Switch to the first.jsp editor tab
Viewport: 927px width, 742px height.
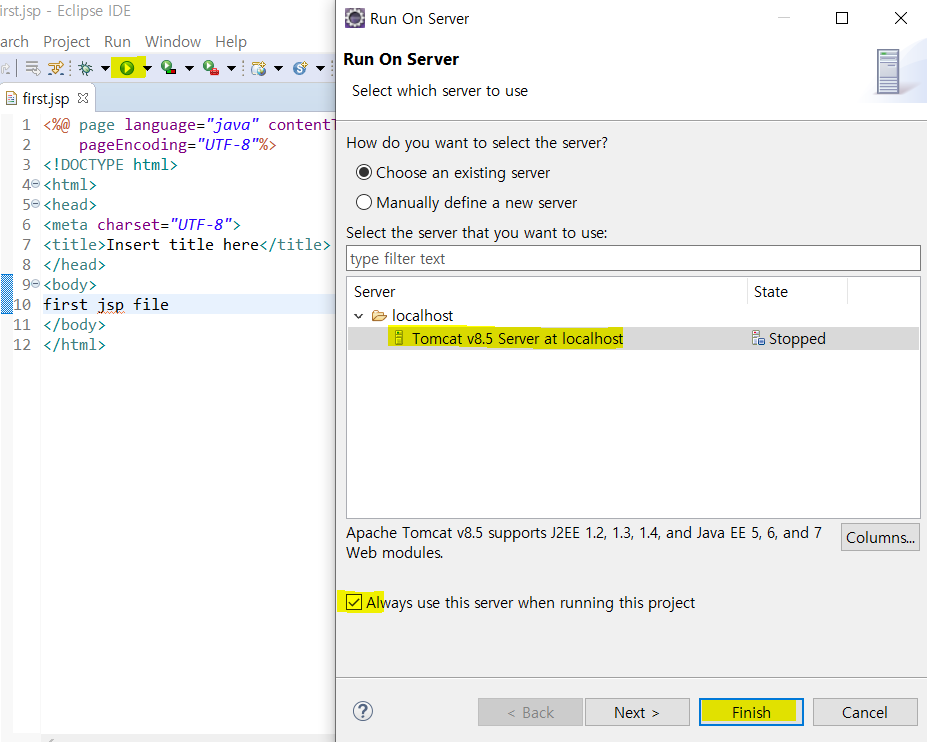click(x=46, y=98)
